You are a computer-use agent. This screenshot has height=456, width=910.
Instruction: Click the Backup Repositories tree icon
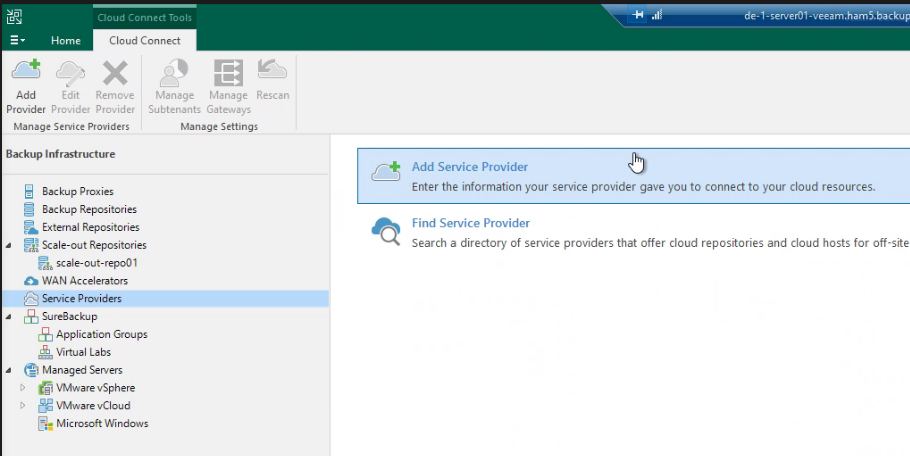(x=28, y=209)
